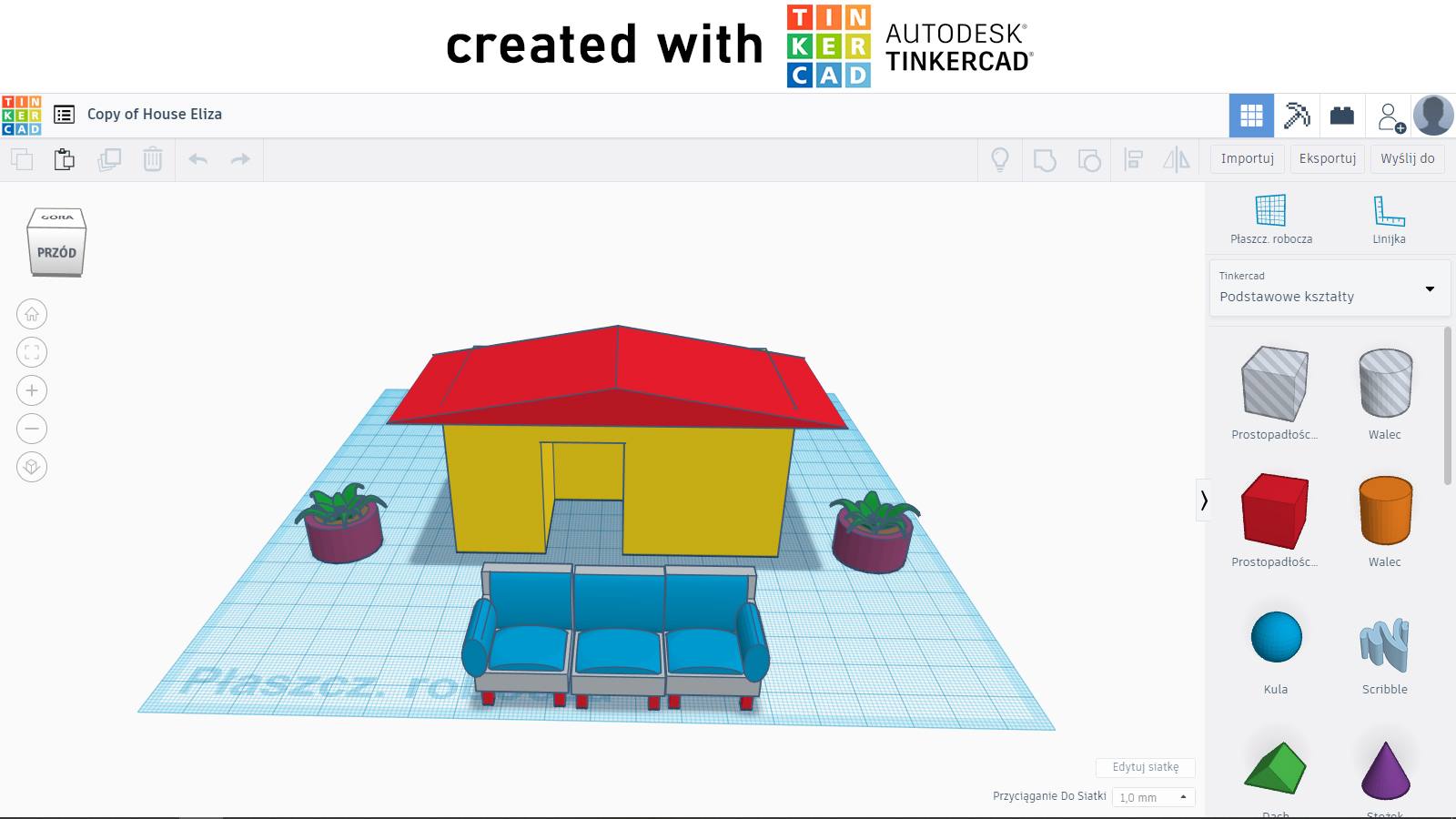This screenshot has height=819, width=1456.
Task: Click the Wyślij do button
Action: point(1408,158)
